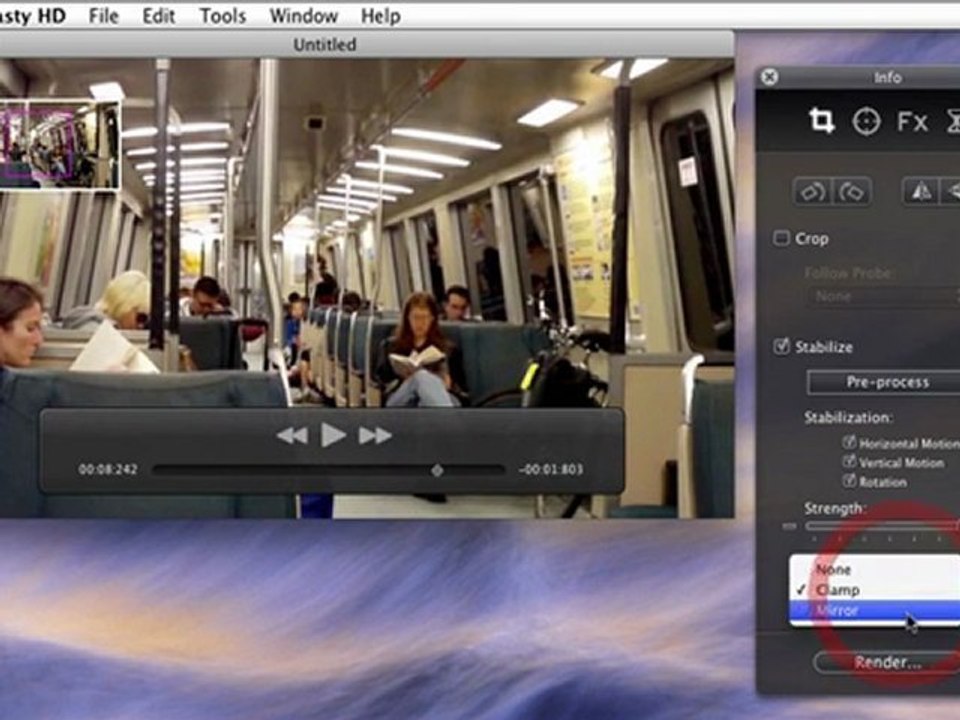Open the Help menu

pyautogui.click(x=380, y=16)
